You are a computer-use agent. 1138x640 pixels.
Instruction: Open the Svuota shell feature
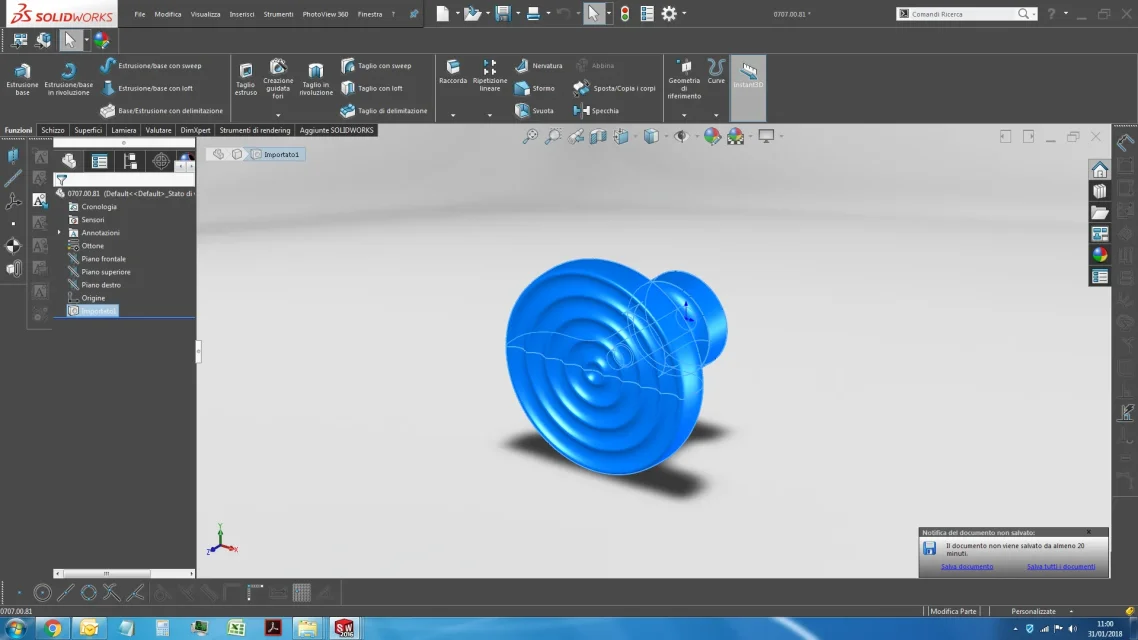pos(534,110)
